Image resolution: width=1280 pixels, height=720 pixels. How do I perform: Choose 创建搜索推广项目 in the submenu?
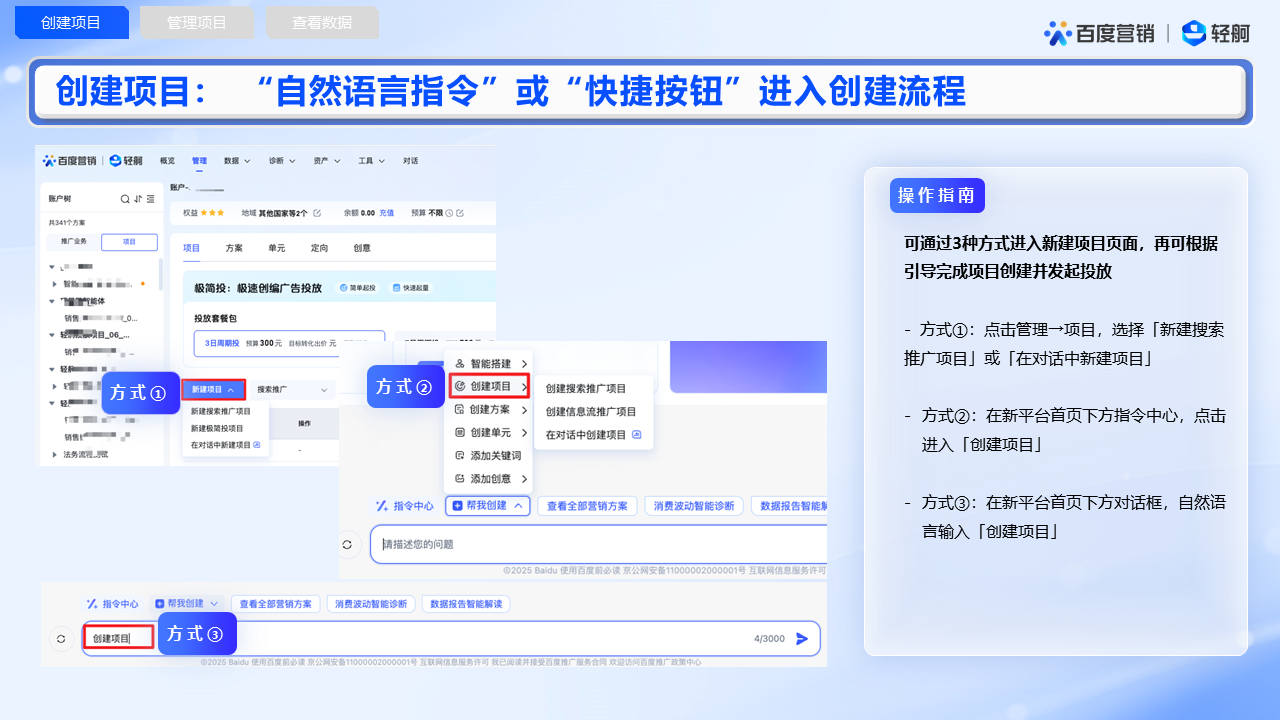point(586,388)
